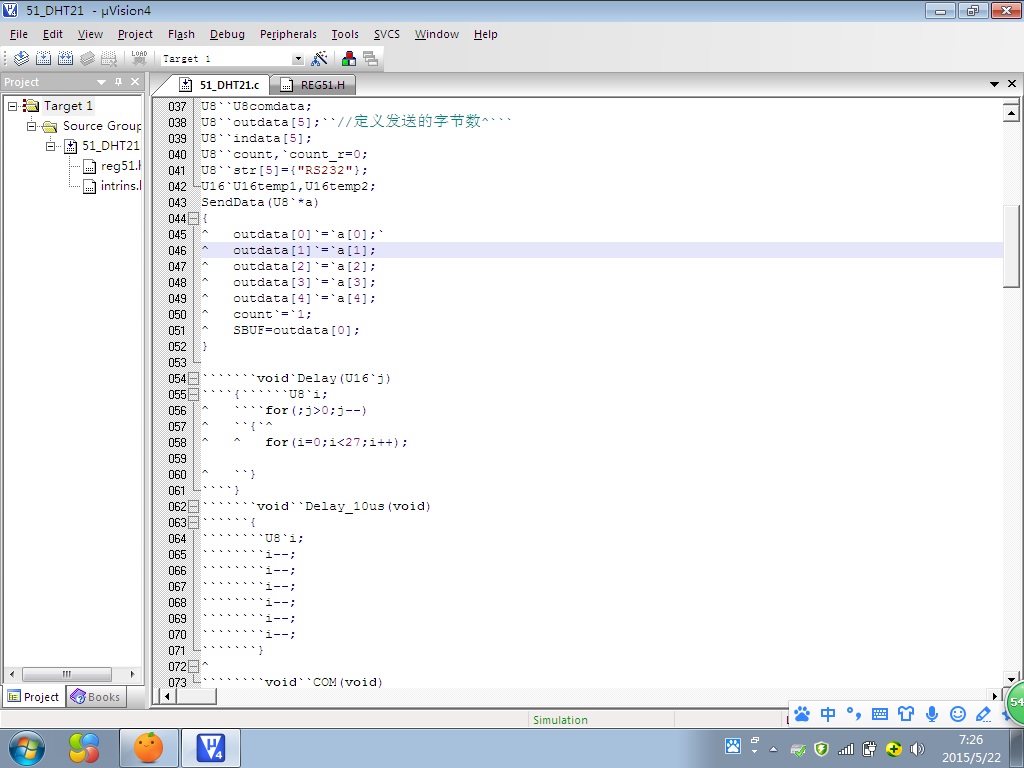1024x768 pixels.
Task: Open the colorful clover app on taskbar
Action: point(84,748)
